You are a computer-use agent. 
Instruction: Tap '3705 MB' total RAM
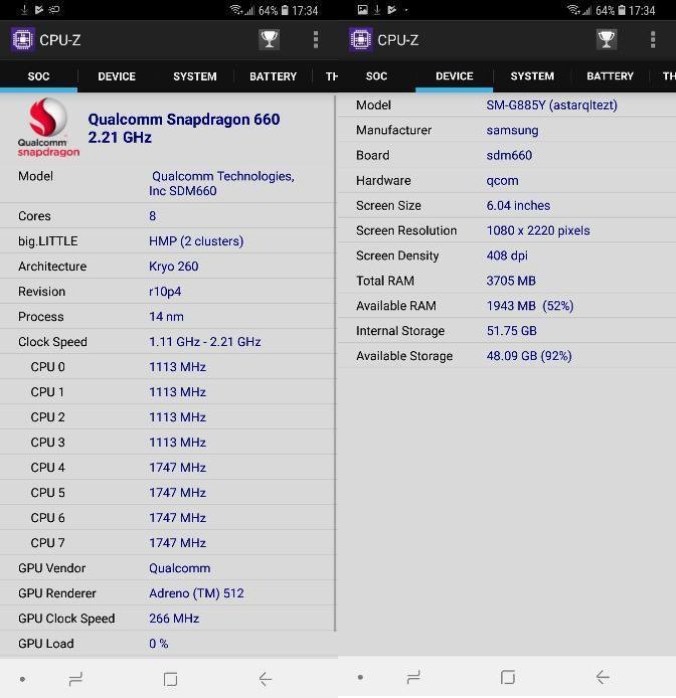click(x=511, y=281)
